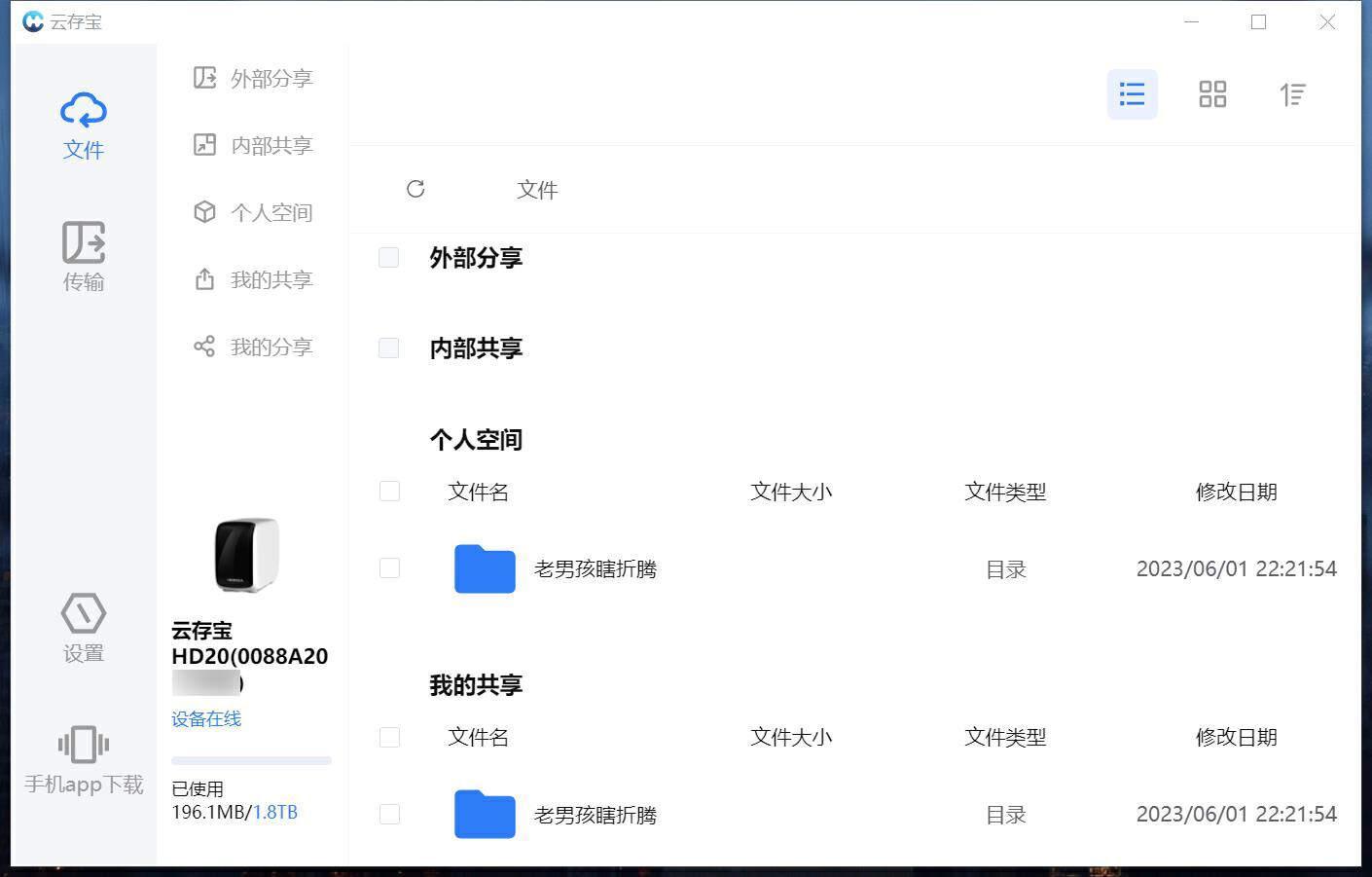The width and height of the screenshot is (1372, 877).
Task: Click the 手机app下载 phone icon
Action: pyautogui.click(x=84, y=746)
